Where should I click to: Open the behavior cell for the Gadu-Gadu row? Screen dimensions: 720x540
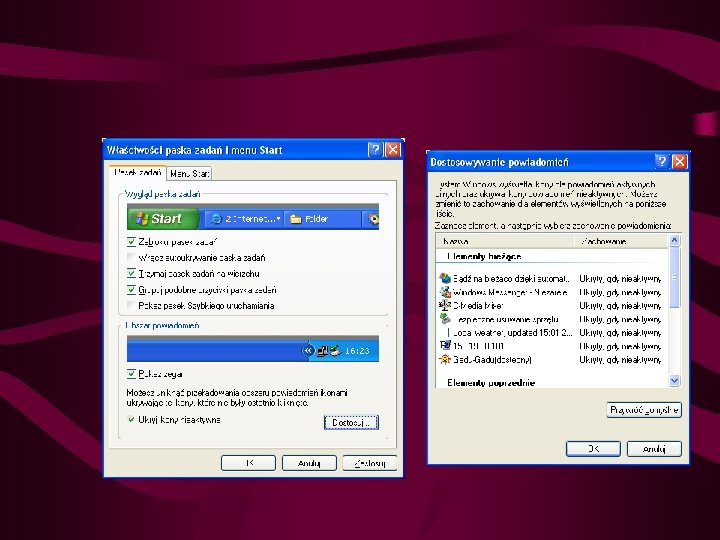[620, 360]
